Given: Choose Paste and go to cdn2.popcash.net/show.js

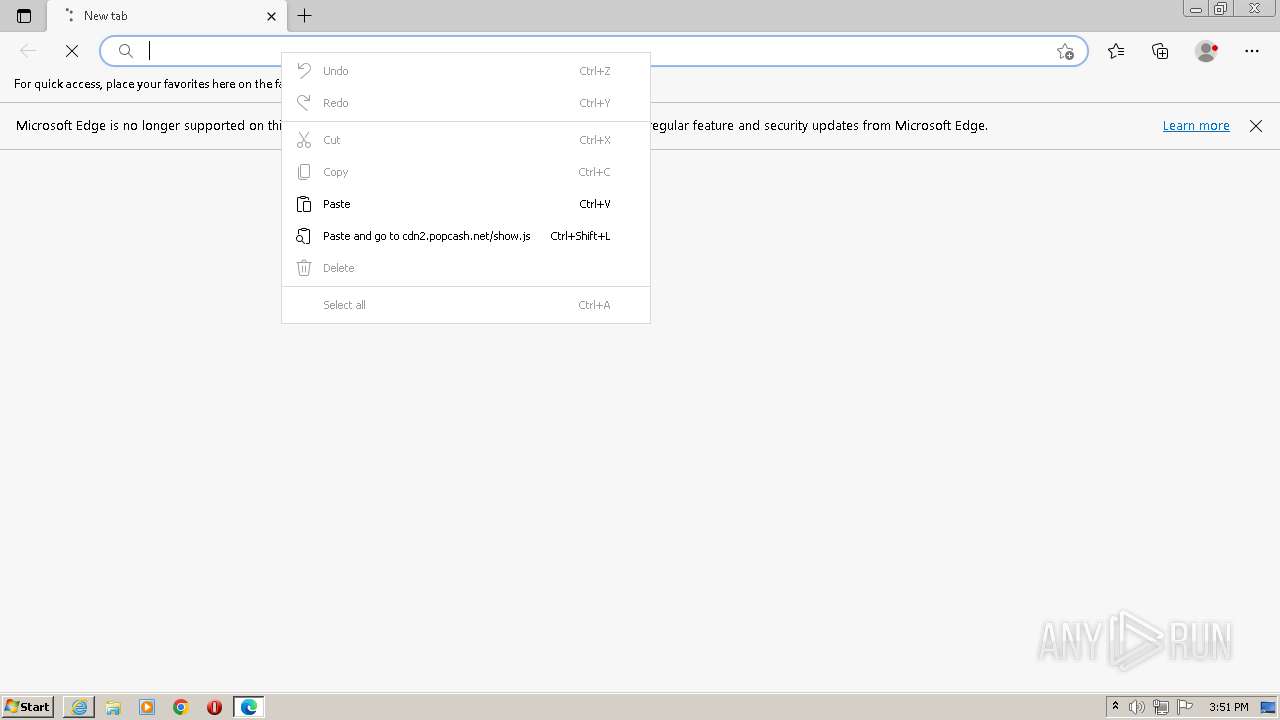Looking at the screenshot, I should (x=466, y=236).
